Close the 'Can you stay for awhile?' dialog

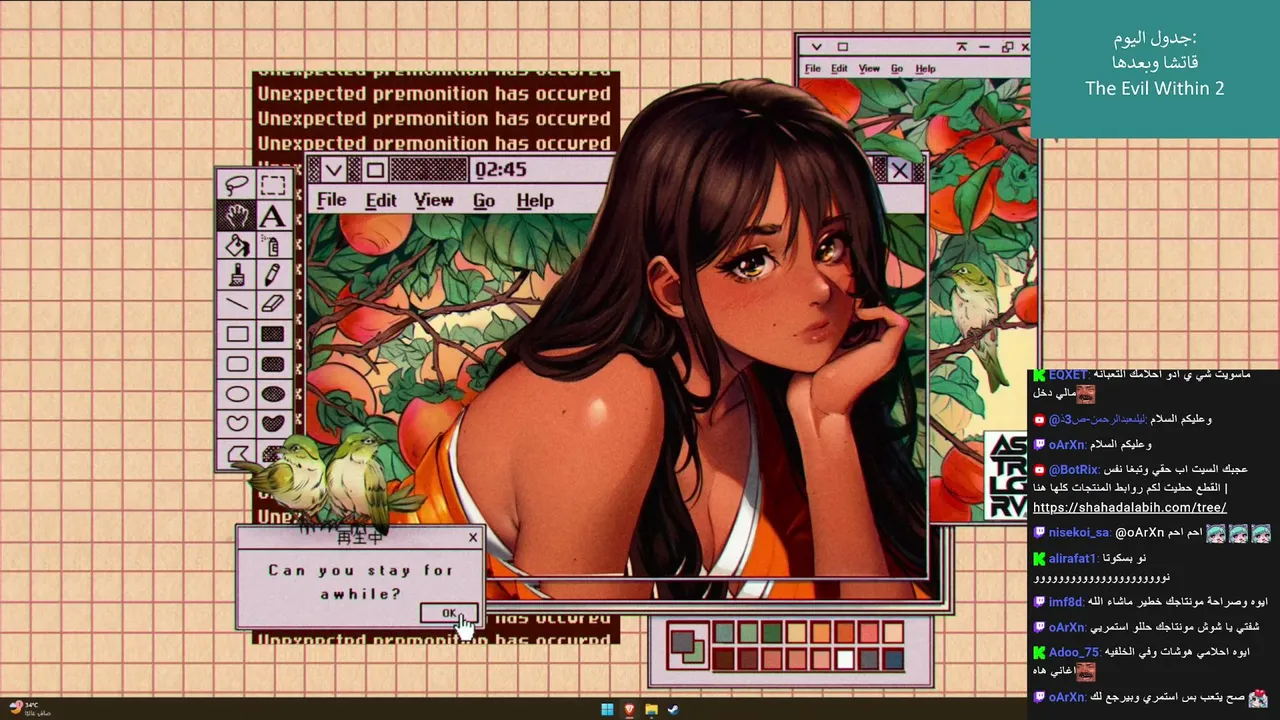(473, 538)
